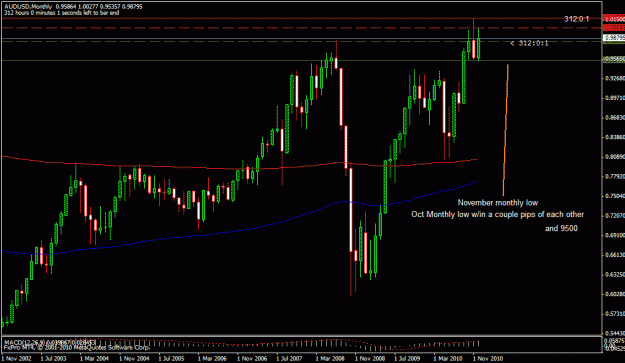
Task: Click the 0.7207 price axis label
Action: tap(614, 216)
